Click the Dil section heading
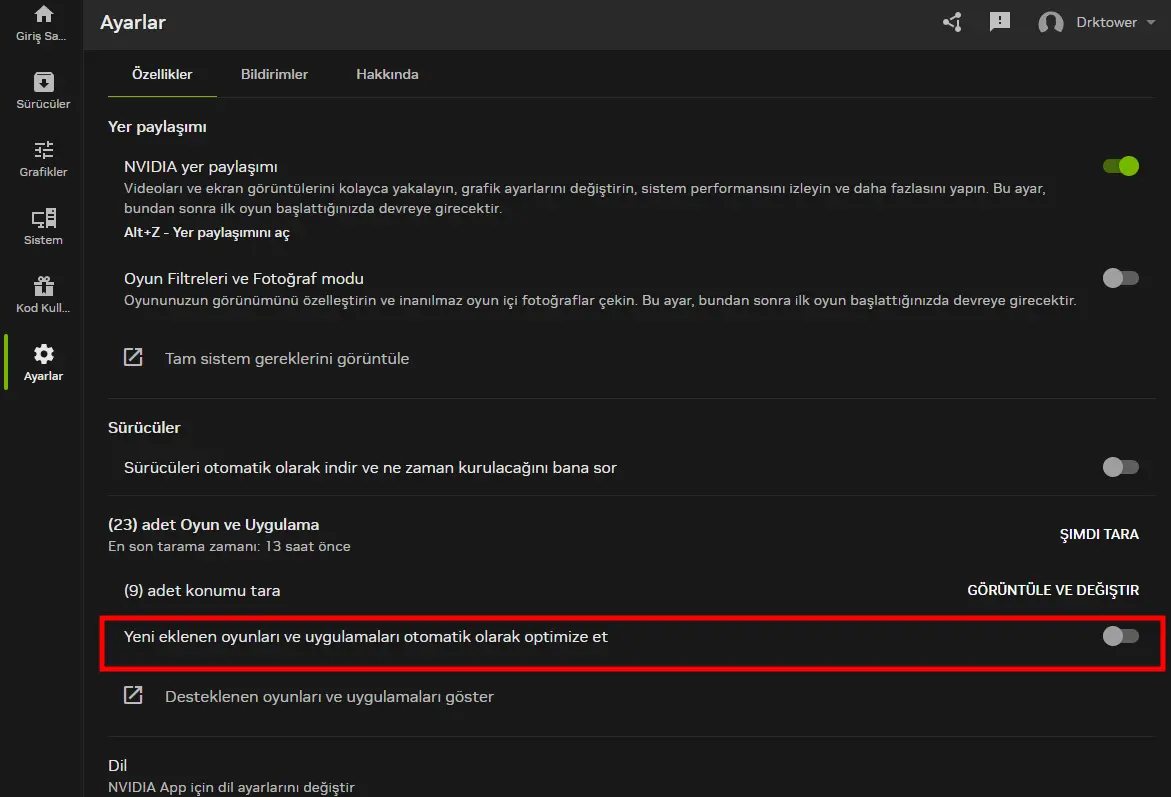Viewport: 1171px width, 797px height. click(x=117, y=765)
